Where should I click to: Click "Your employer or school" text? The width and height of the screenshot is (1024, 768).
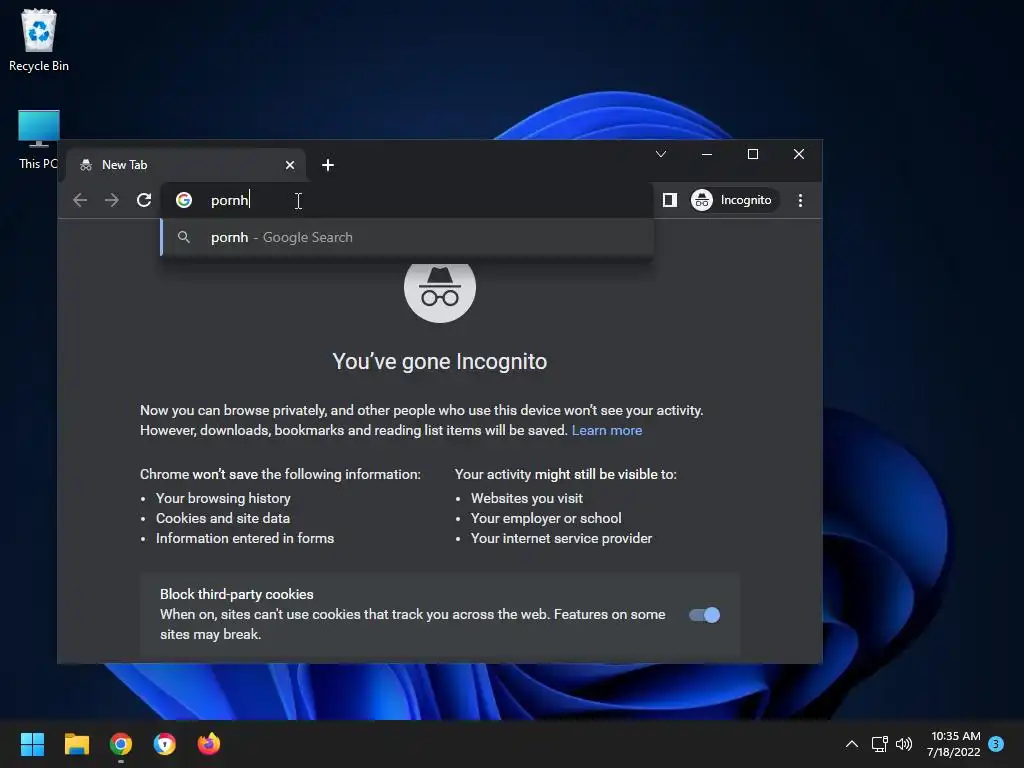(x=546, y=519)
